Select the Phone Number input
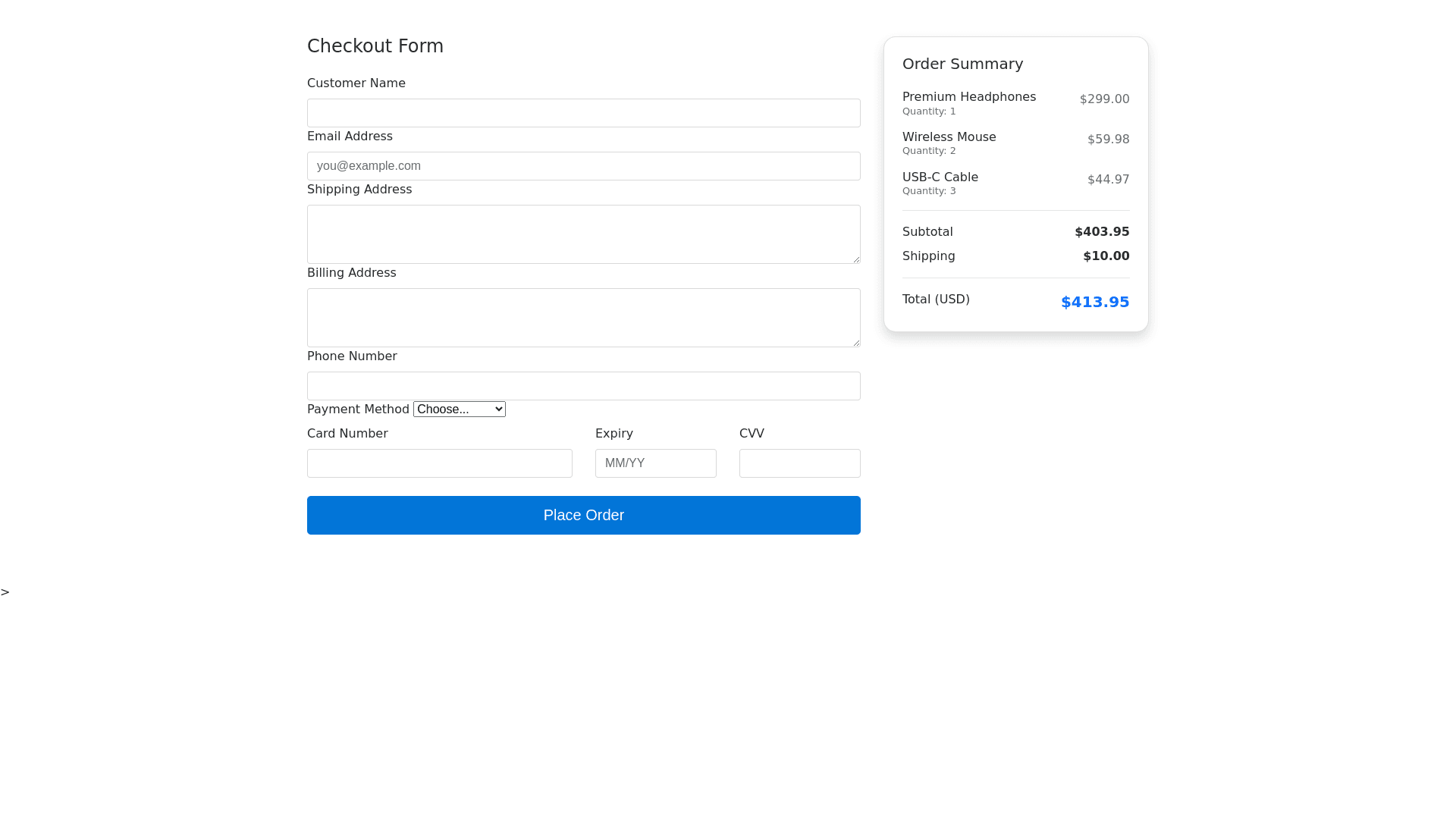The height and width of the screenshot is (819, 1456). (x=583, y=386)
